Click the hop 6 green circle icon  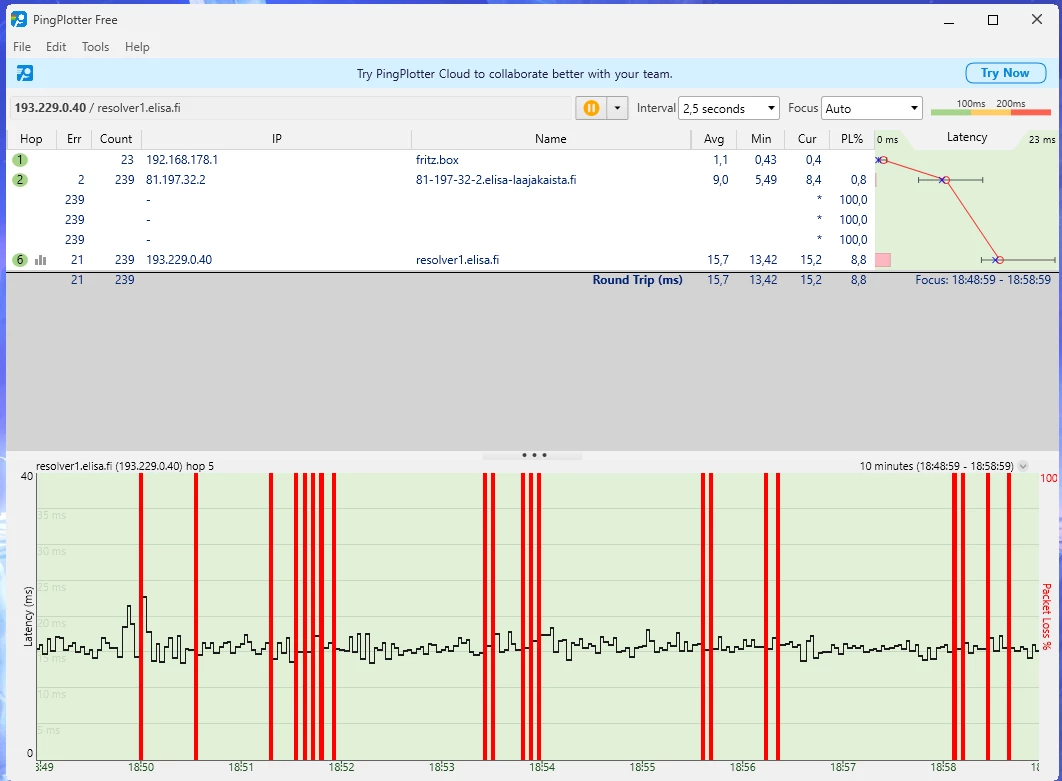point(20,260)
